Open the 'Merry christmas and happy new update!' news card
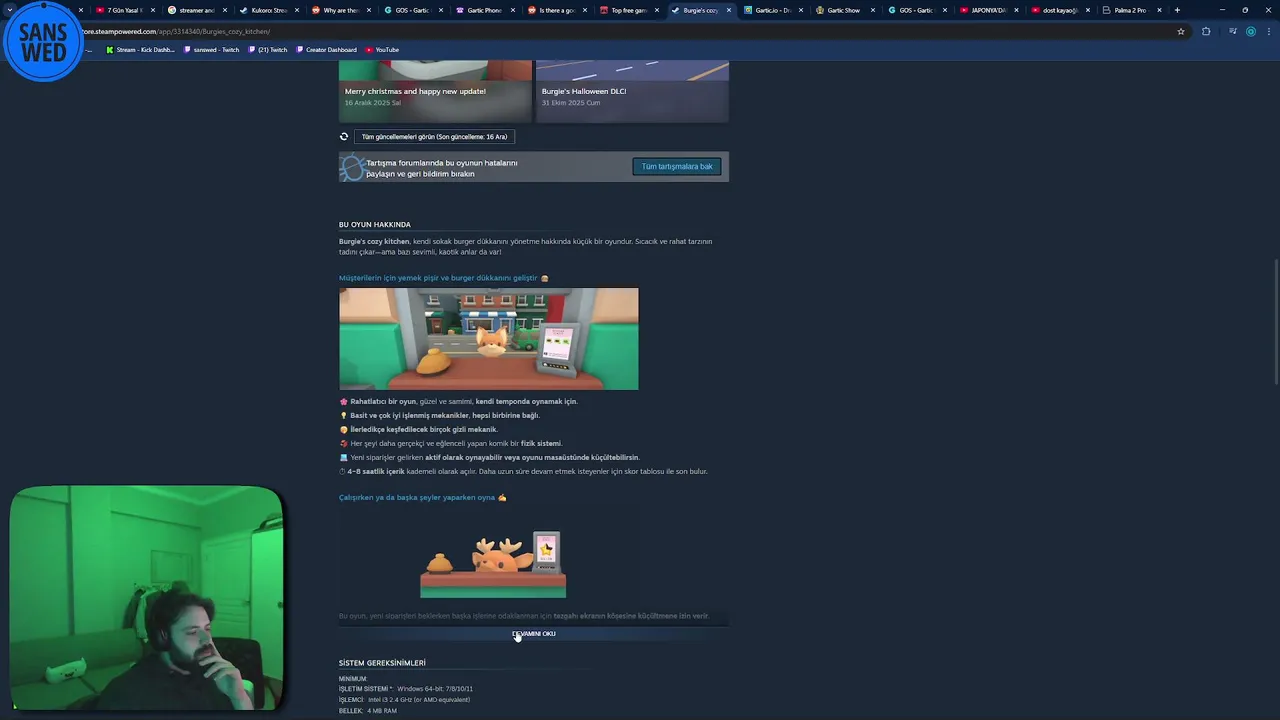Viewport: 1280px width, 720px height. coord(435,91)
